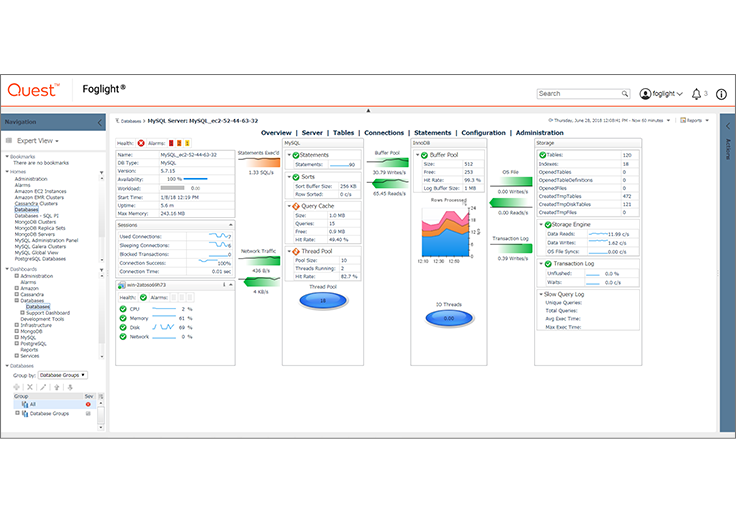
Task: Click the red severity icon in All row
Action: coord(88,404)
